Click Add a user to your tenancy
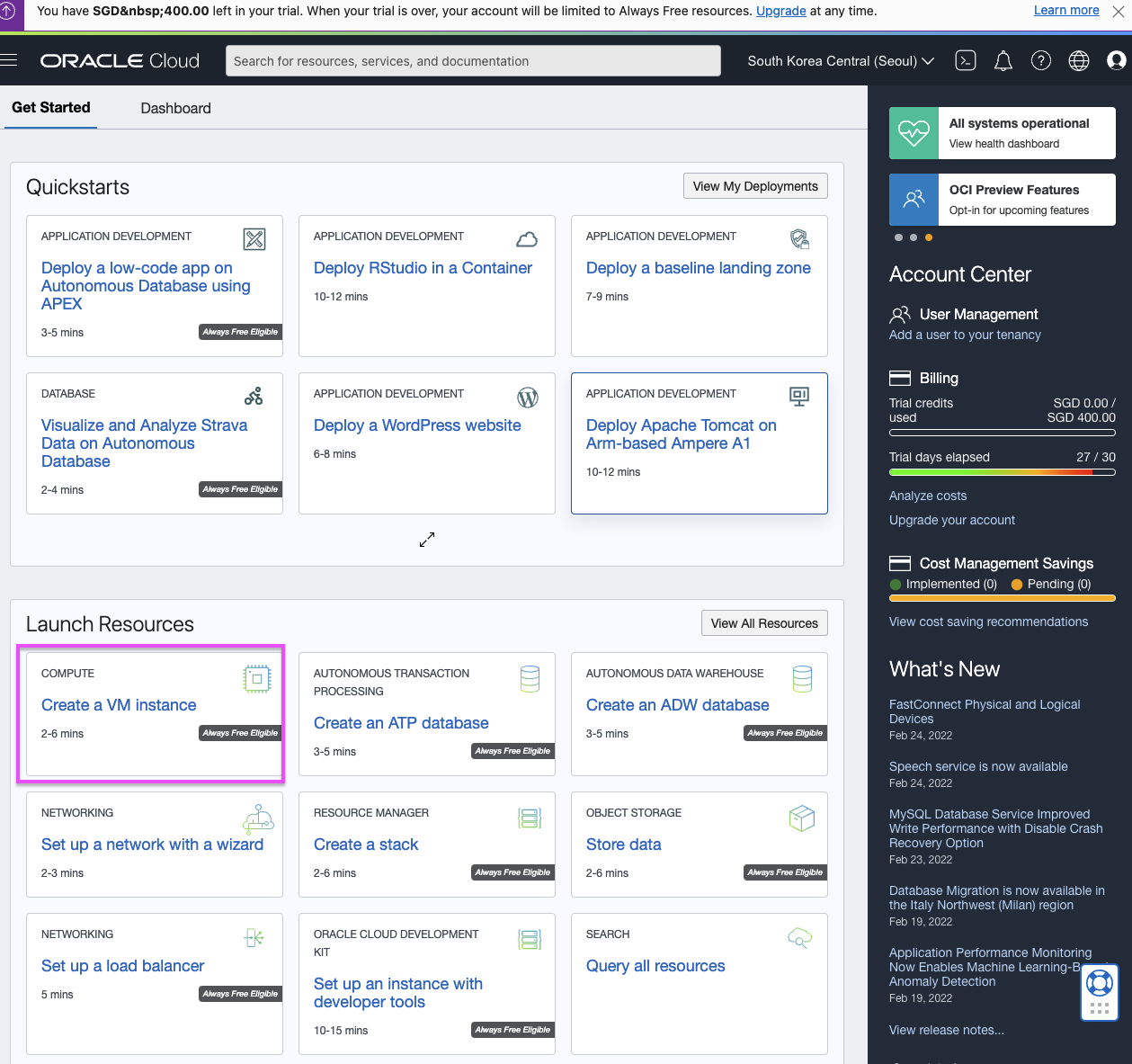 point(965,335)
